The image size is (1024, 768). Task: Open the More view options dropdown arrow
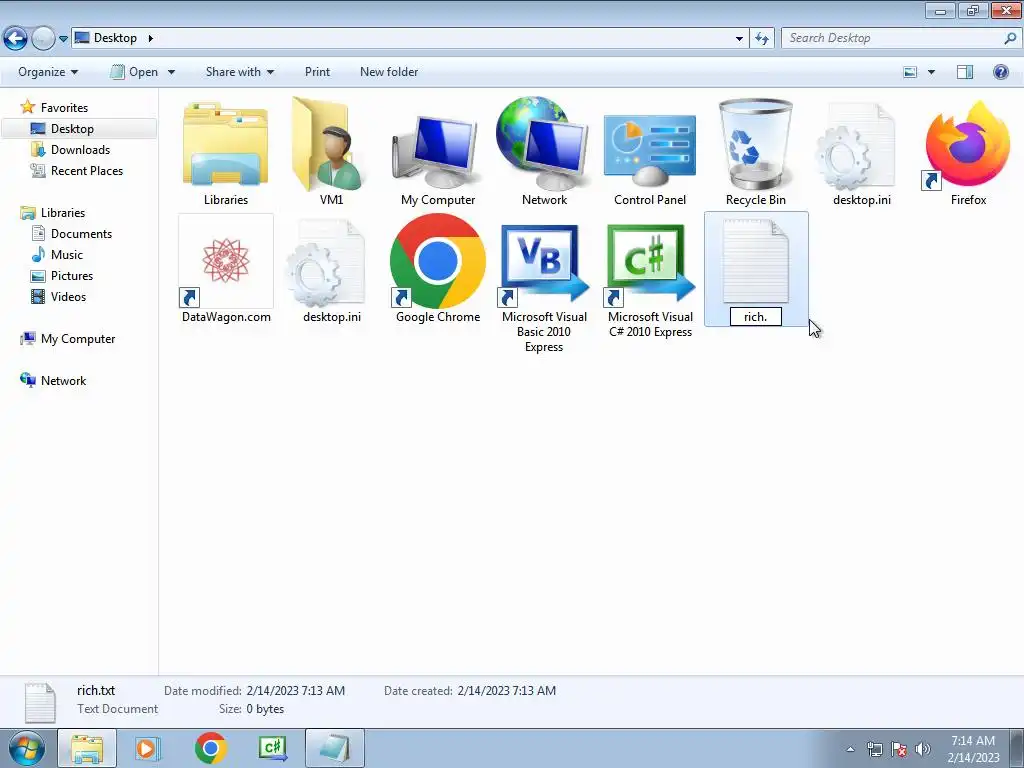[x=931, y=72]
